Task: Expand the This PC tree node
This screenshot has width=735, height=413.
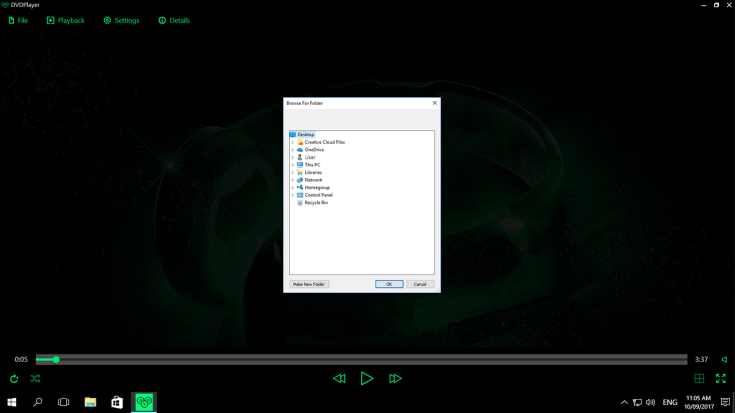Action: click(x=292, y=165)
